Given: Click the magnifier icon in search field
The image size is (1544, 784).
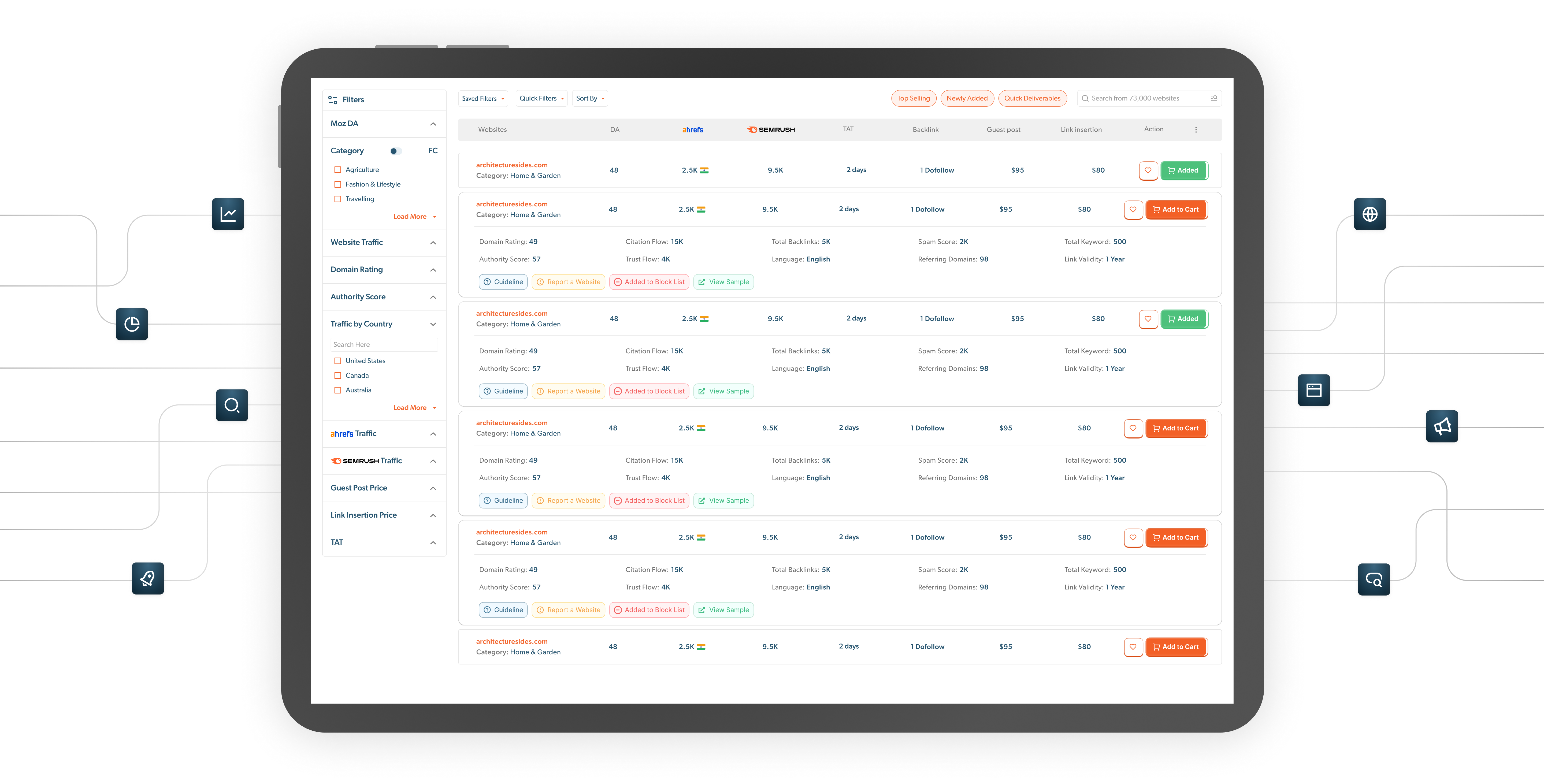Looking at the screenshot, I should tap(1085, 98).
